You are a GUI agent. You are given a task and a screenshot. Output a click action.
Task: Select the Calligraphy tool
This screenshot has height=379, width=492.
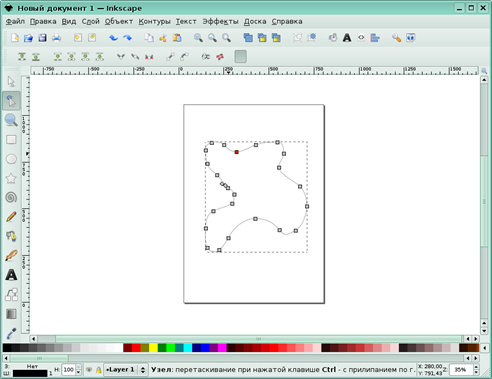pyautogui.click(x=11, y=256)
